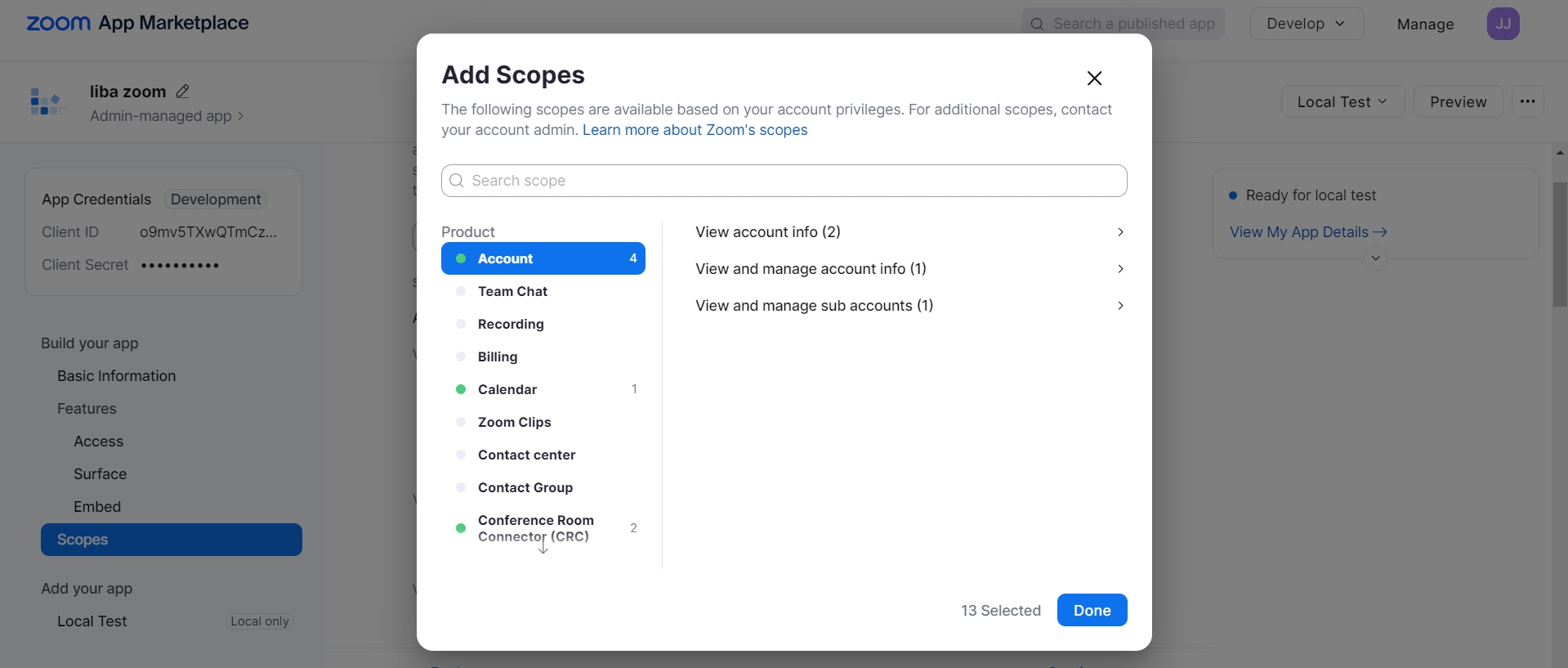1568x668 pixels.
Task: Click the Add your app heading
Action: point(87,589)
